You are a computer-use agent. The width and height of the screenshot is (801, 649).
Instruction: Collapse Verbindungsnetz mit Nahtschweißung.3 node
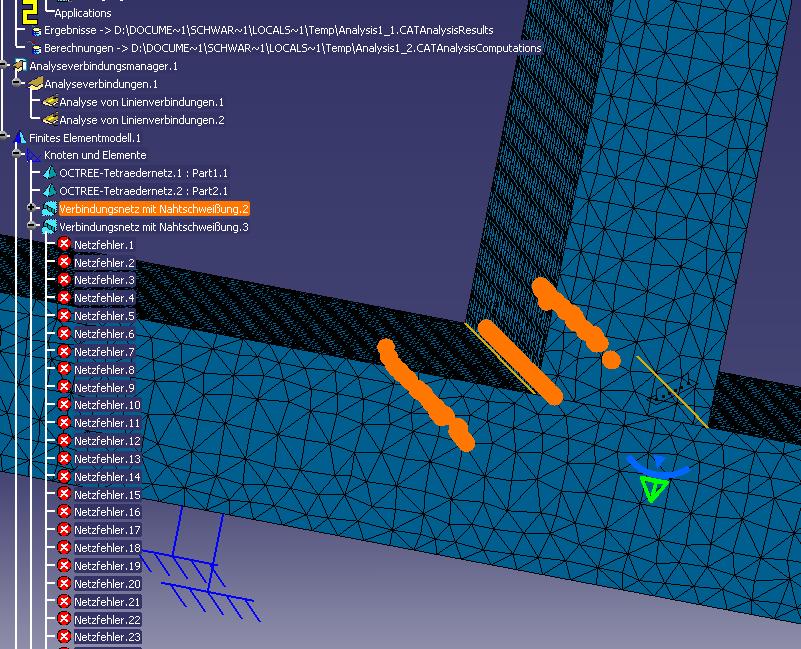(x=32, y=225)
